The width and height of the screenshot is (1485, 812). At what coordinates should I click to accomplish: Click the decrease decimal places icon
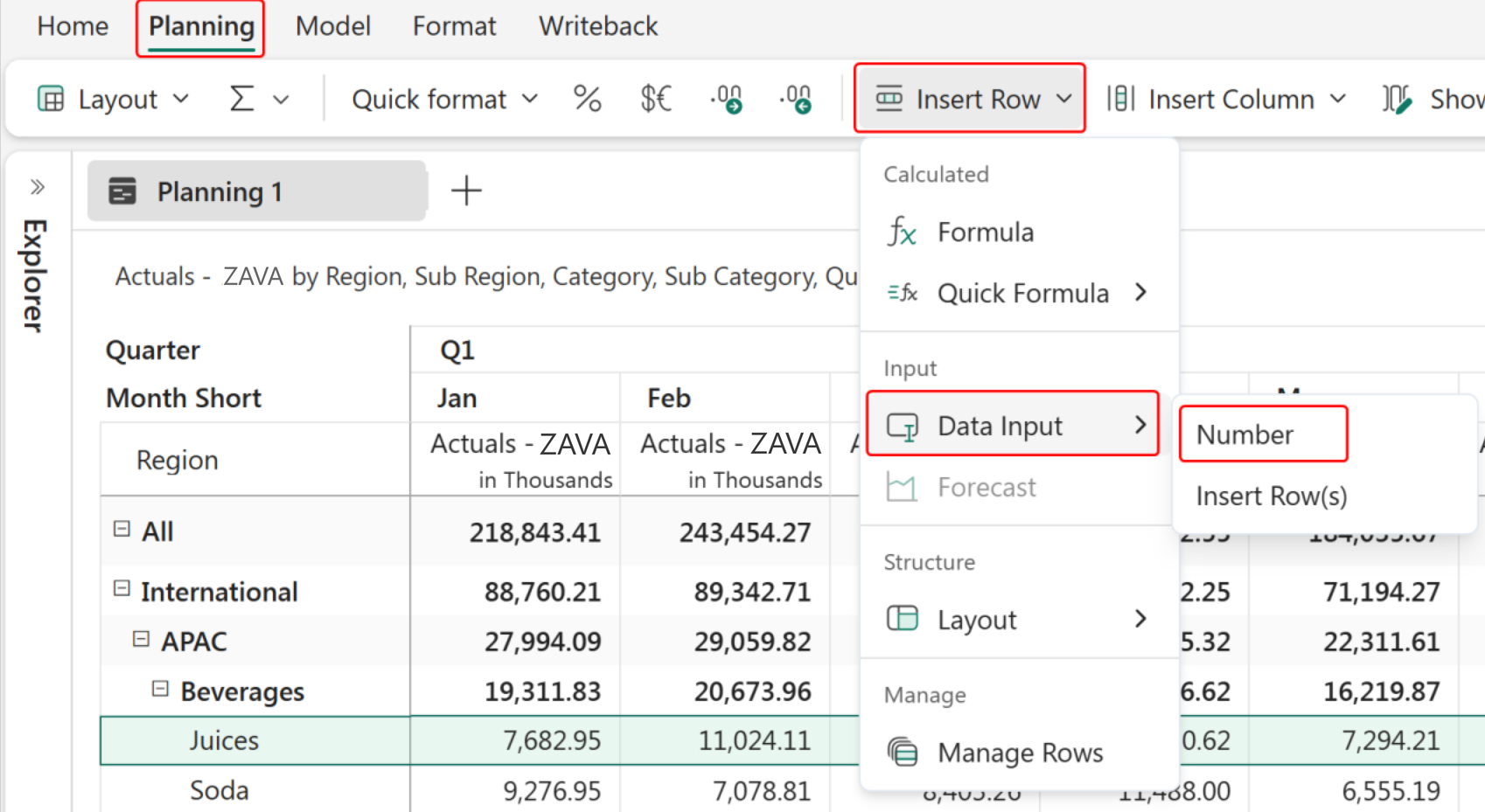tap(796, 99)
